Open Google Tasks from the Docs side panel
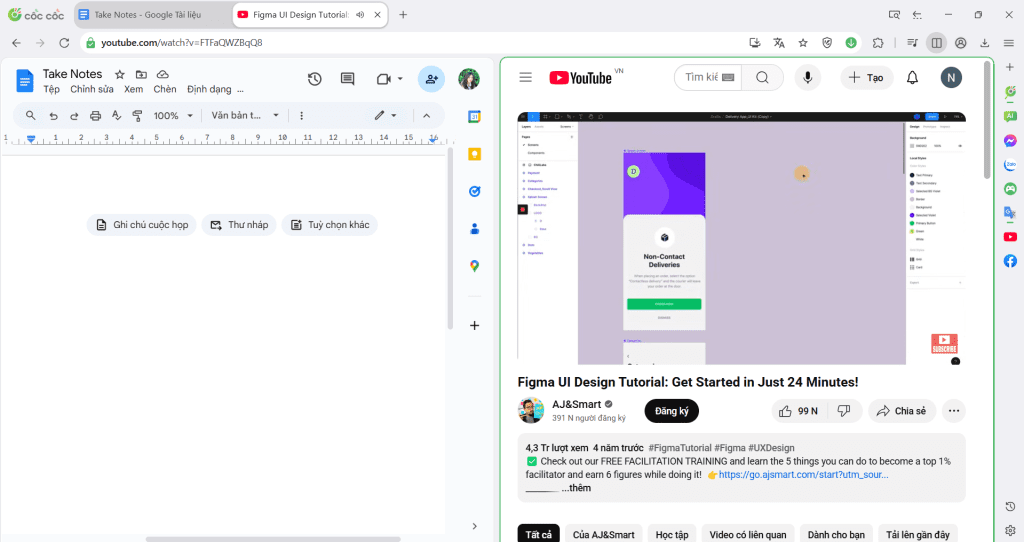Screen dimensions: 1024x542 pyautogui.click(x=475, y=191)
